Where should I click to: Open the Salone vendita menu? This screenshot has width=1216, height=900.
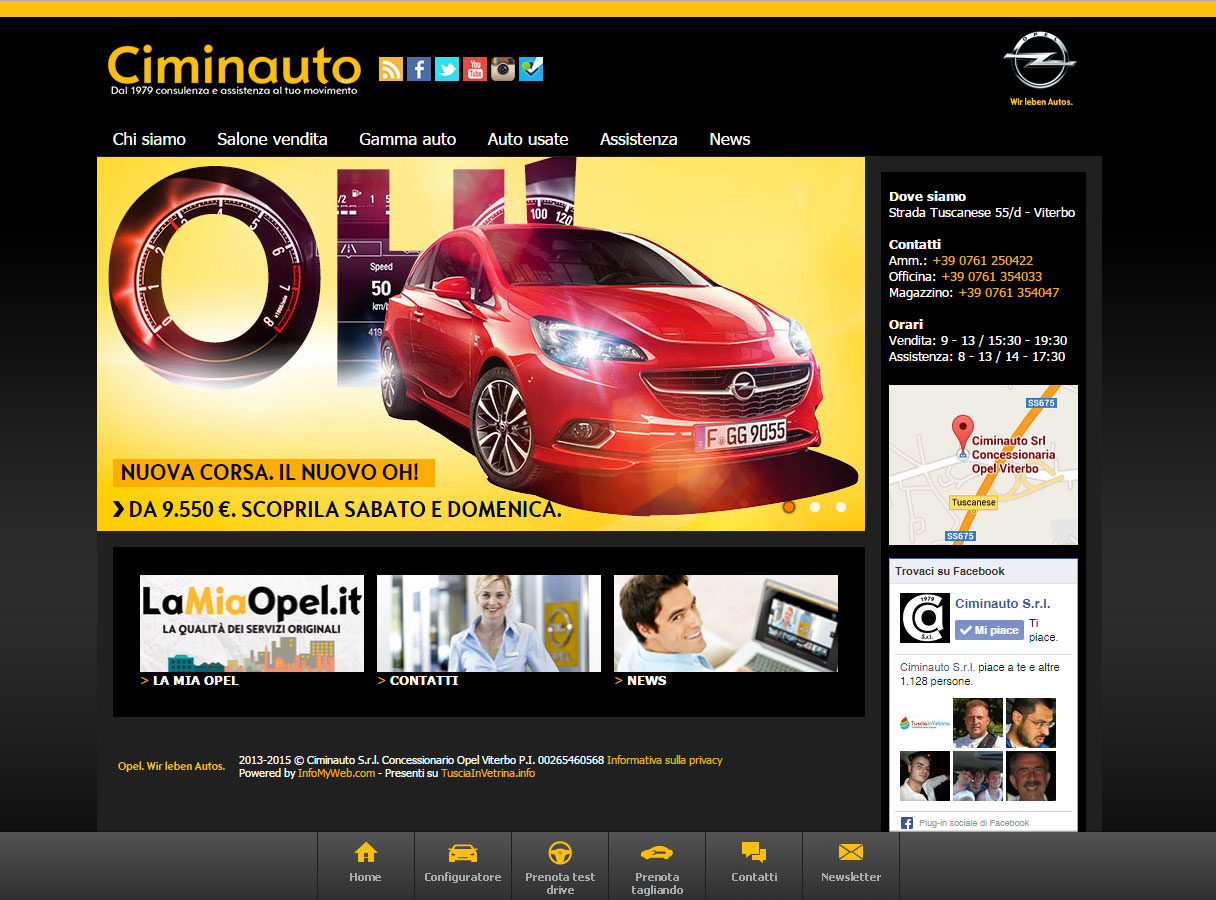[272, 139]
